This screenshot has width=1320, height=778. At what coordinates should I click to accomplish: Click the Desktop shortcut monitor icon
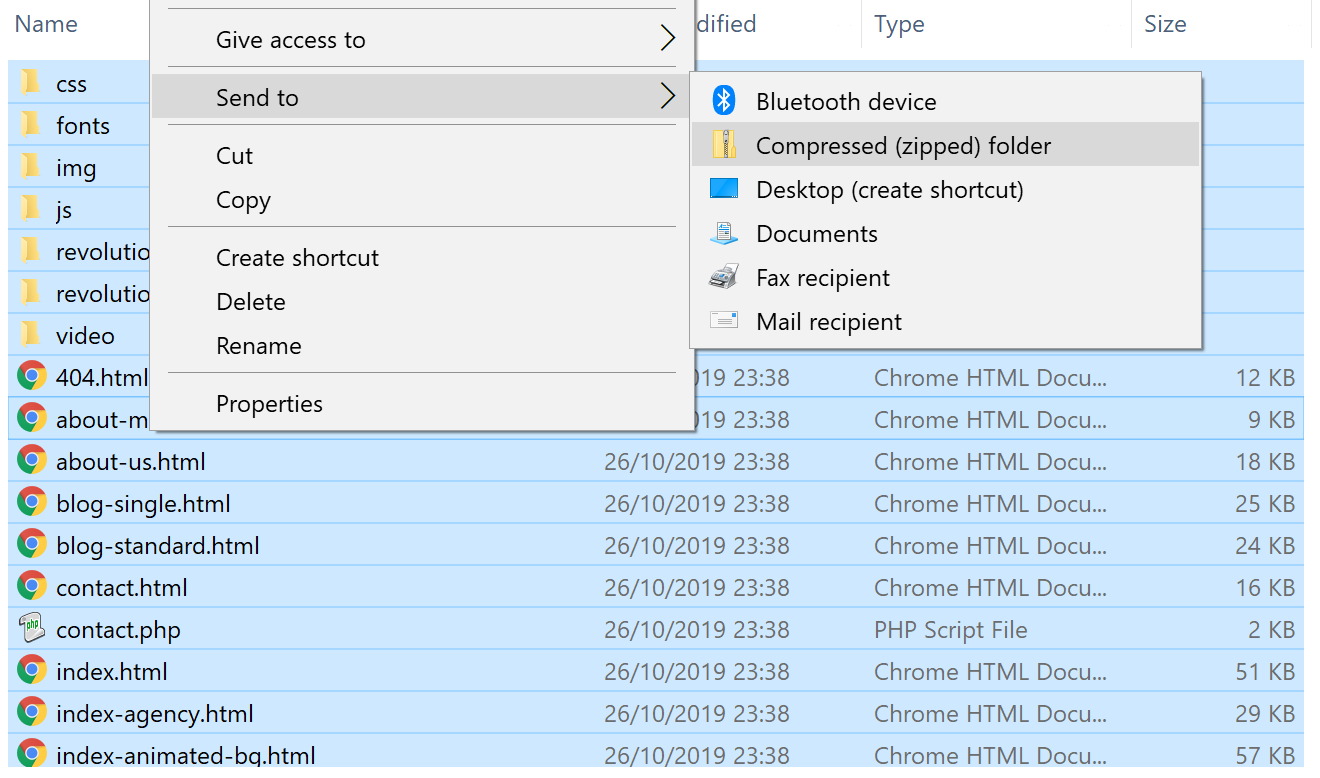tap(724, 190)
